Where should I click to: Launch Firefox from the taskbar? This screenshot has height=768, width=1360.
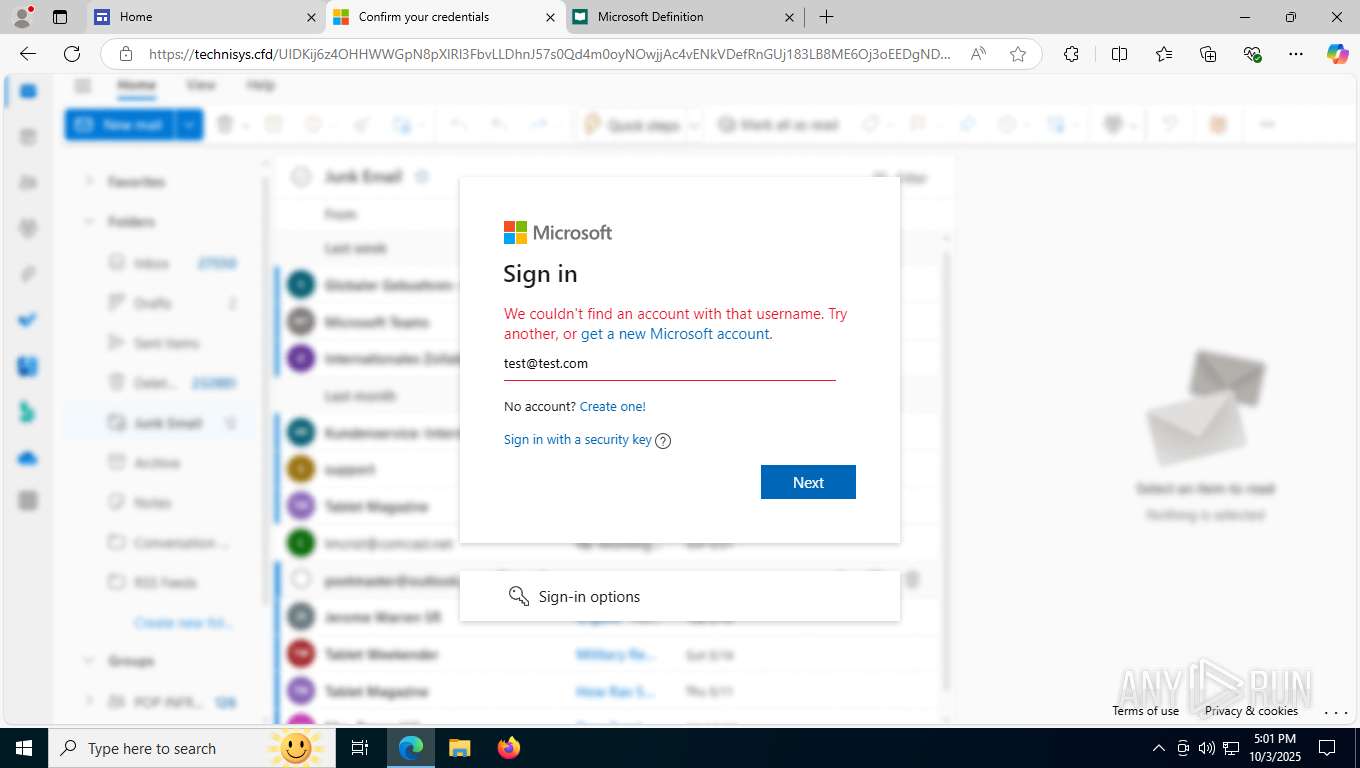(509, 748)
